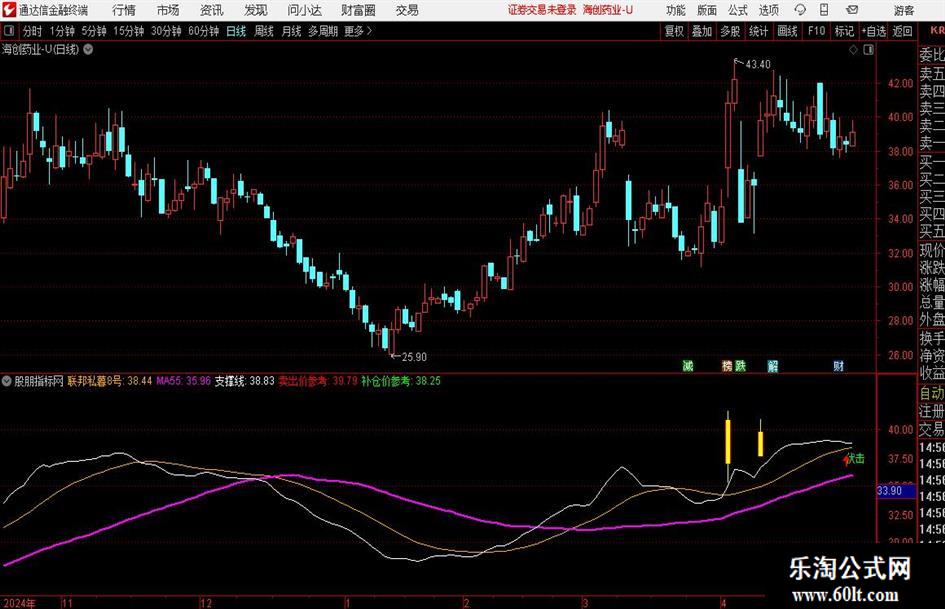The image size is (945, 609).
Task: Click month 12 on the time axis
Action: [x=206, y=603]
